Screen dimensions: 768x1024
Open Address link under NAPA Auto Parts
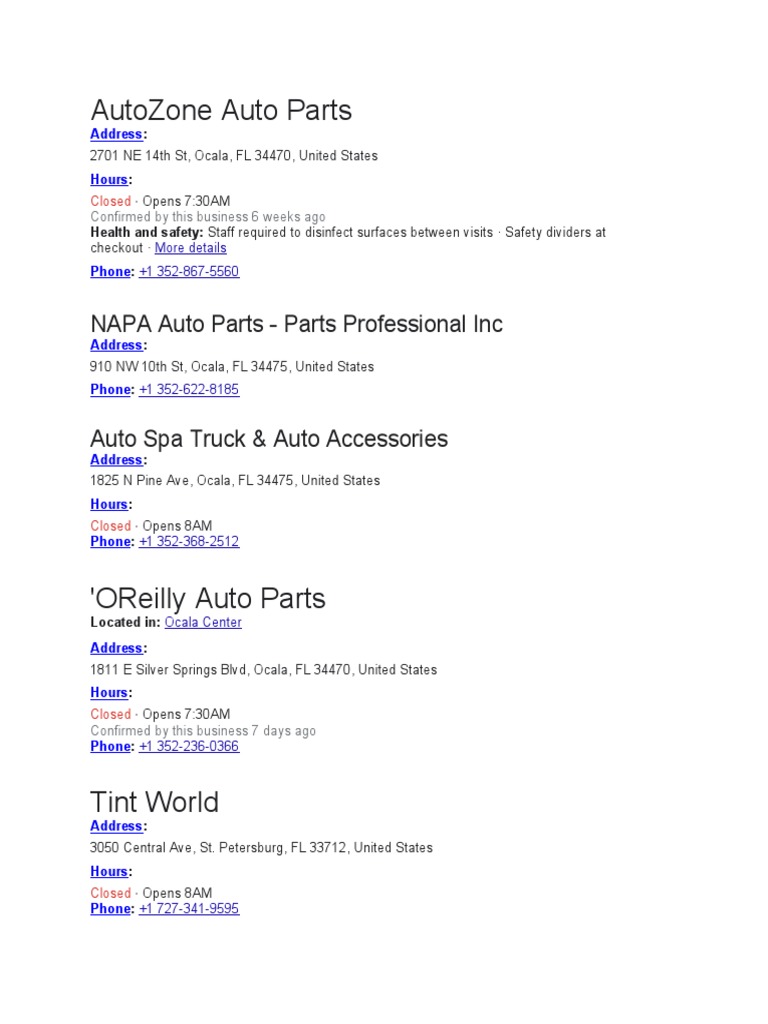pyautogui.click(x=116, y=345)
